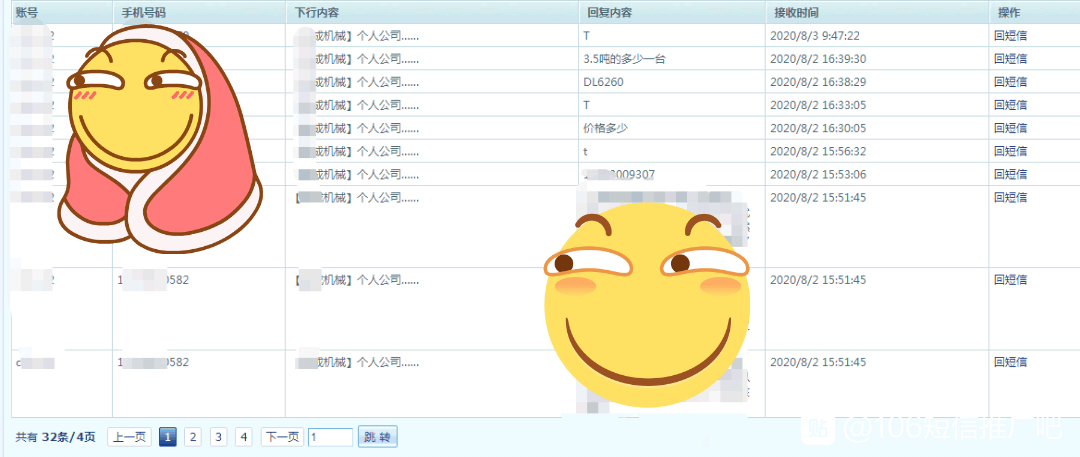The width and height of the screenshot is (1080, 457).
Task: Click the 接收时间 column header
Action: [796, 13]
